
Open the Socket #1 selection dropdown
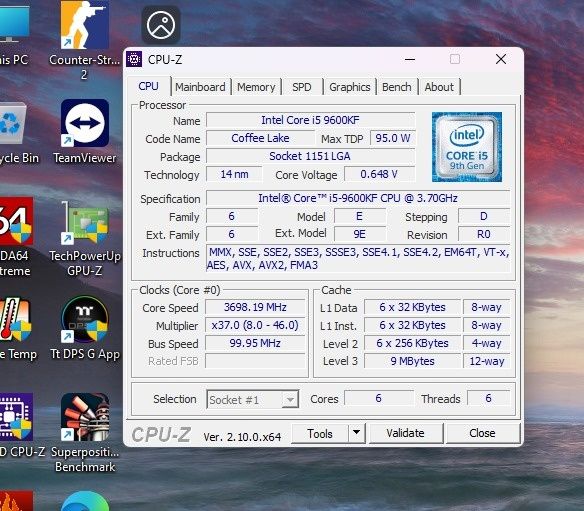[x=253, y=399]
